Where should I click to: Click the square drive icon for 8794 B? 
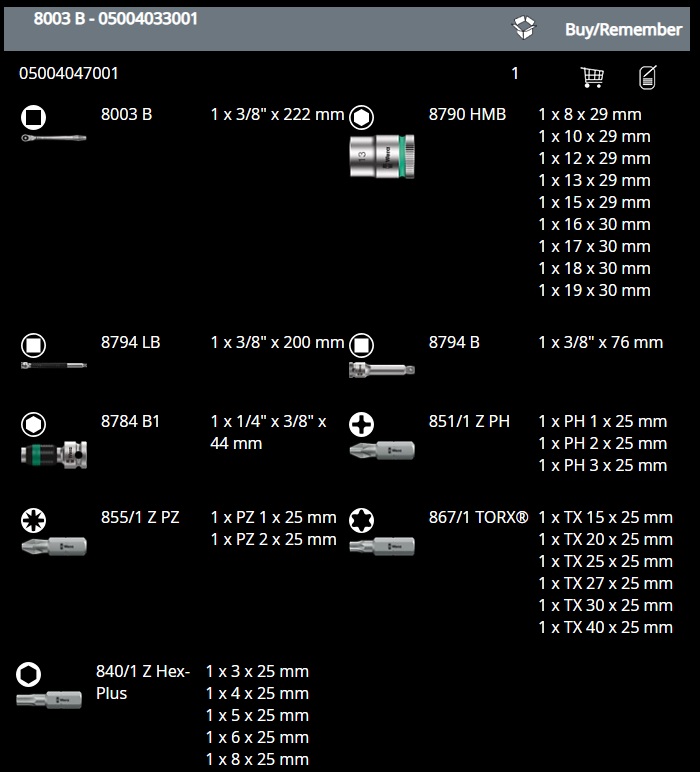(x=361, y=345)
